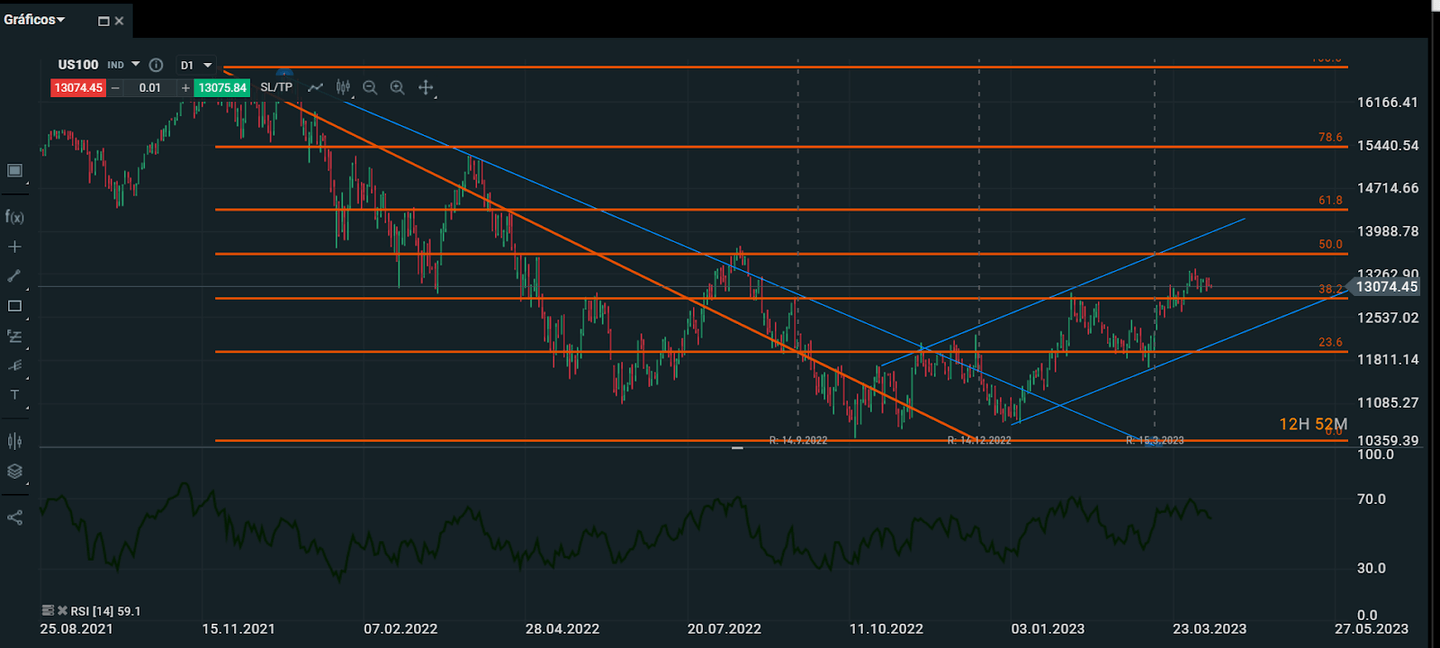Screen dimensions: 1440x648
Task: Zoom in the chart with magnifier plus
Action: point(397,88)
